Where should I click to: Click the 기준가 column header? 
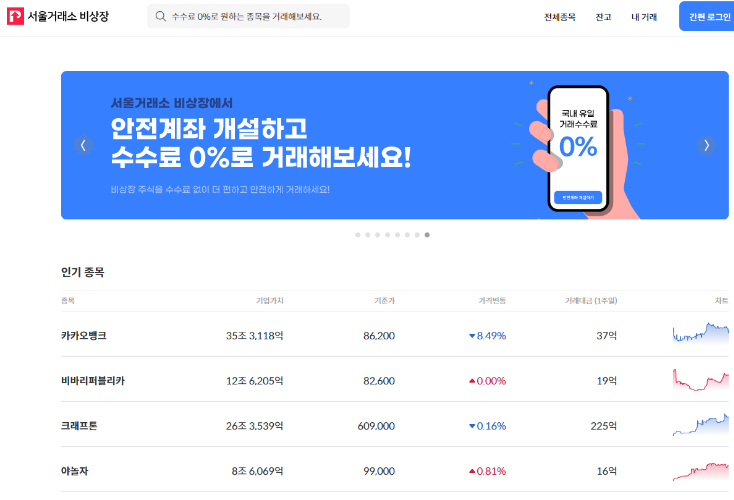pos(384,301)
